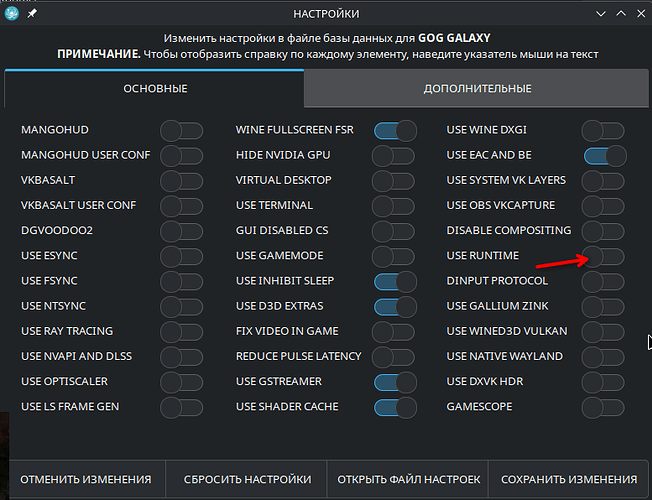Maximize window using the up chevron
Image resolution: width=652 pixels, height=500 pixels.
click(617, 14)
